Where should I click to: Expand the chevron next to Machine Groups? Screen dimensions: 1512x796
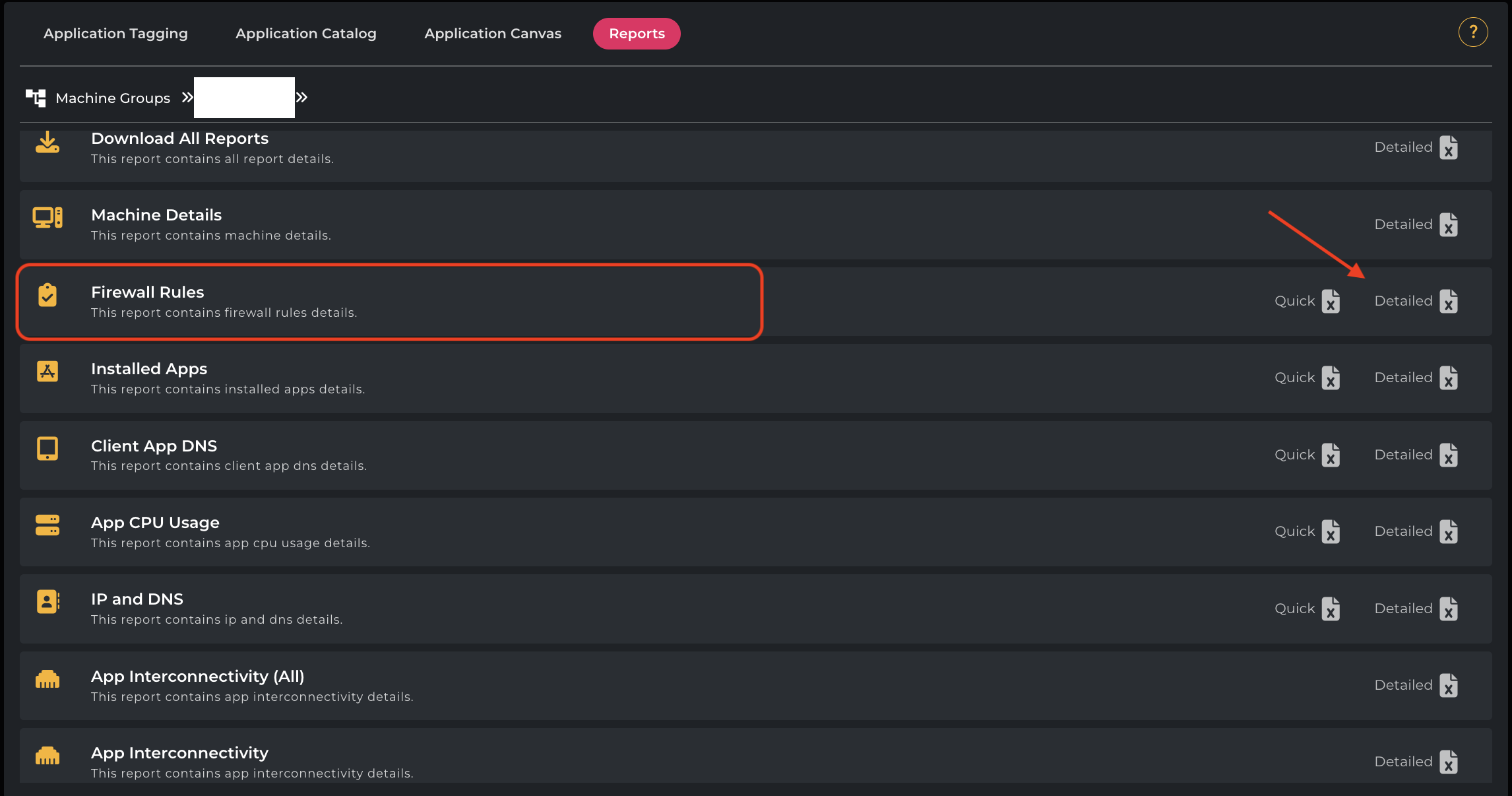coord(187,98)
